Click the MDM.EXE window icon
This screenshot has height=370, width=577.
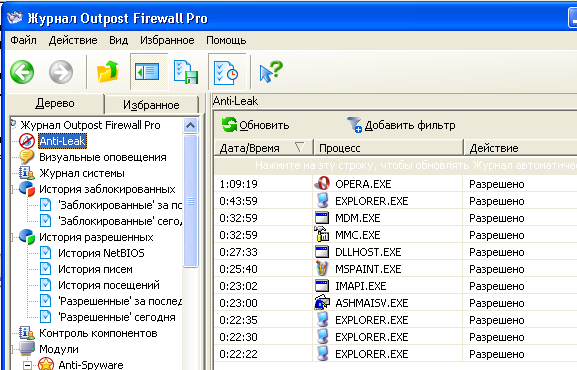[322, 218]
